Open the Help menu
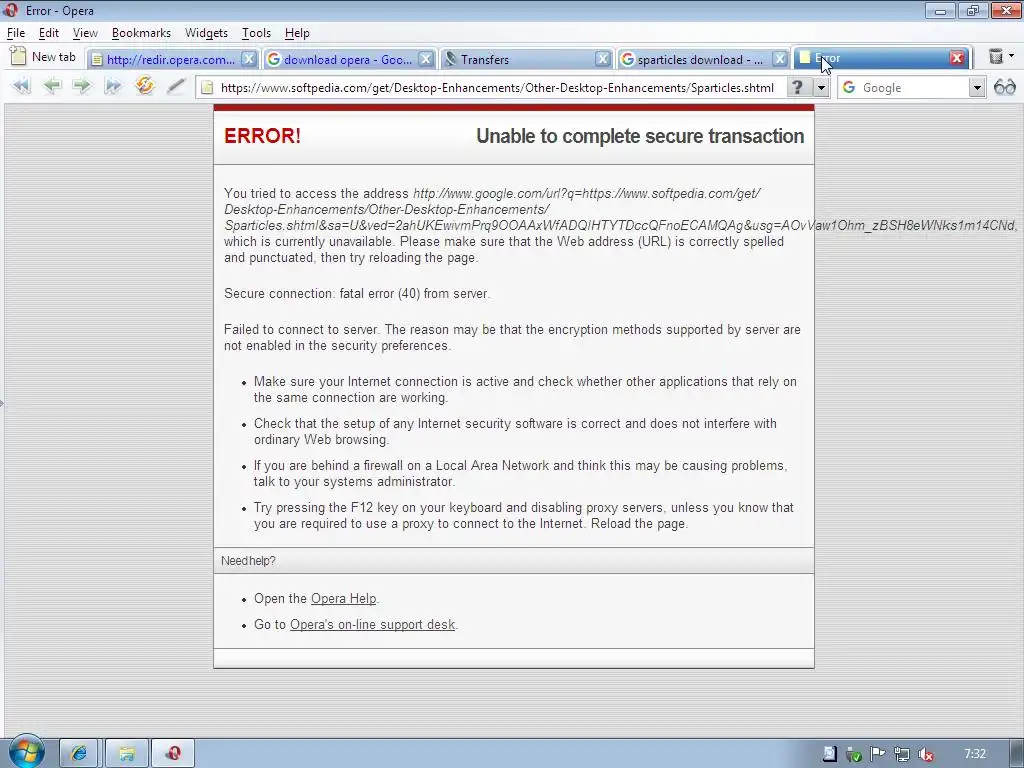Screen dimensions: 1024x768 [x=297, y=33]
